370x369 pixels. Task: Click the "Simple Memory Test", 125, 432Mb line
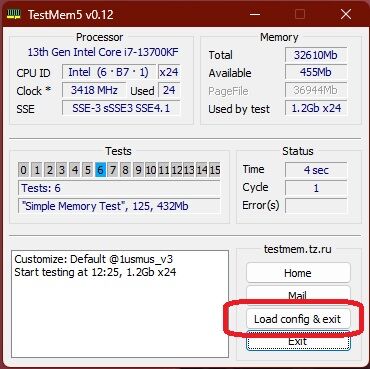click(119, 206)
